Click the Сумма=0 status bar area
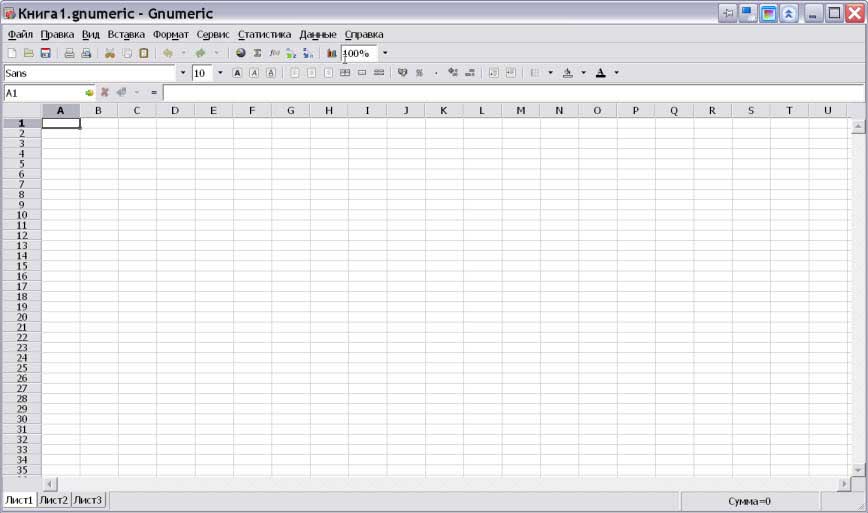The image size is (868, 513). click(x=750, y=501)
